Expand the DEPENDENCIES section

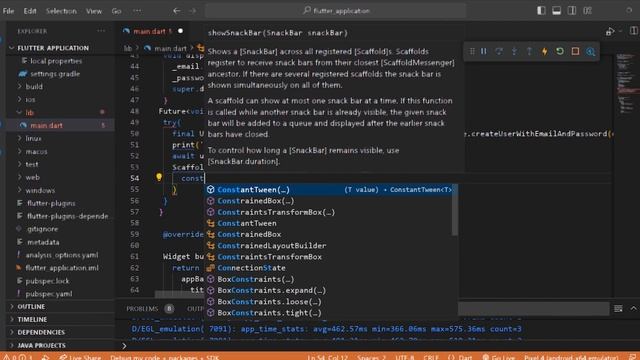[x=41, y=332]
